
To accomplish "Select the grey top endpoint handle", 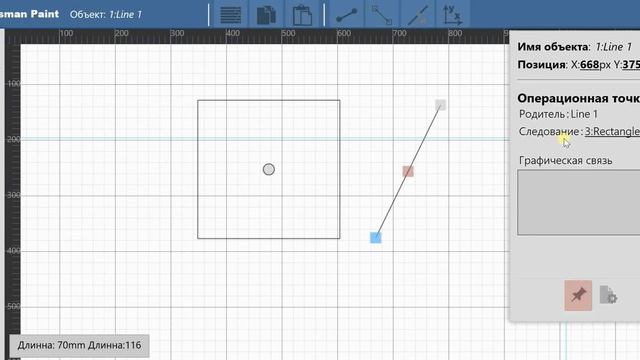I will click(440, 105).
